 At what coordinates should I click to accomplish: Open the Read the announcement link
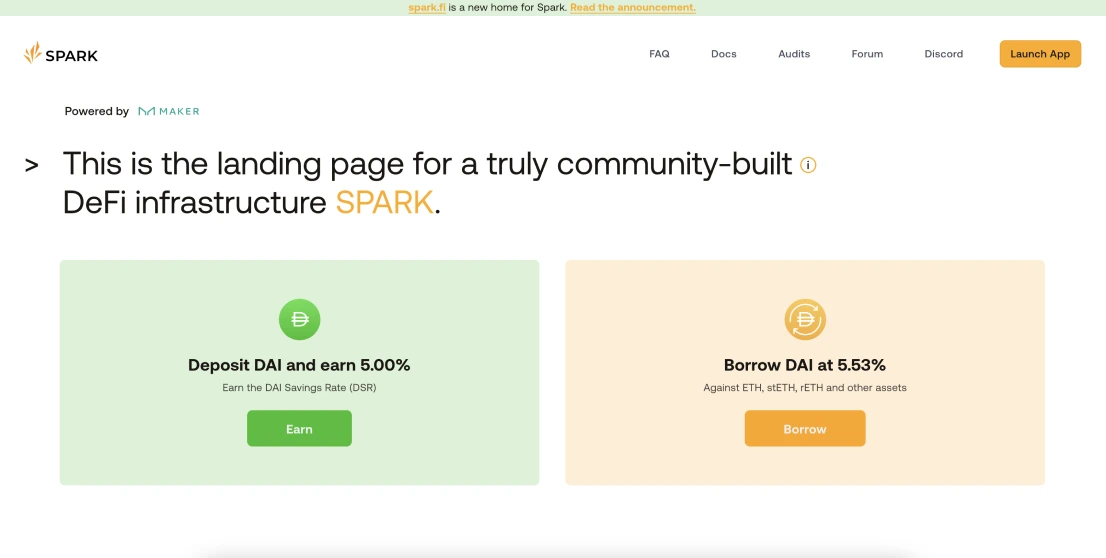[x=633, y=8]
